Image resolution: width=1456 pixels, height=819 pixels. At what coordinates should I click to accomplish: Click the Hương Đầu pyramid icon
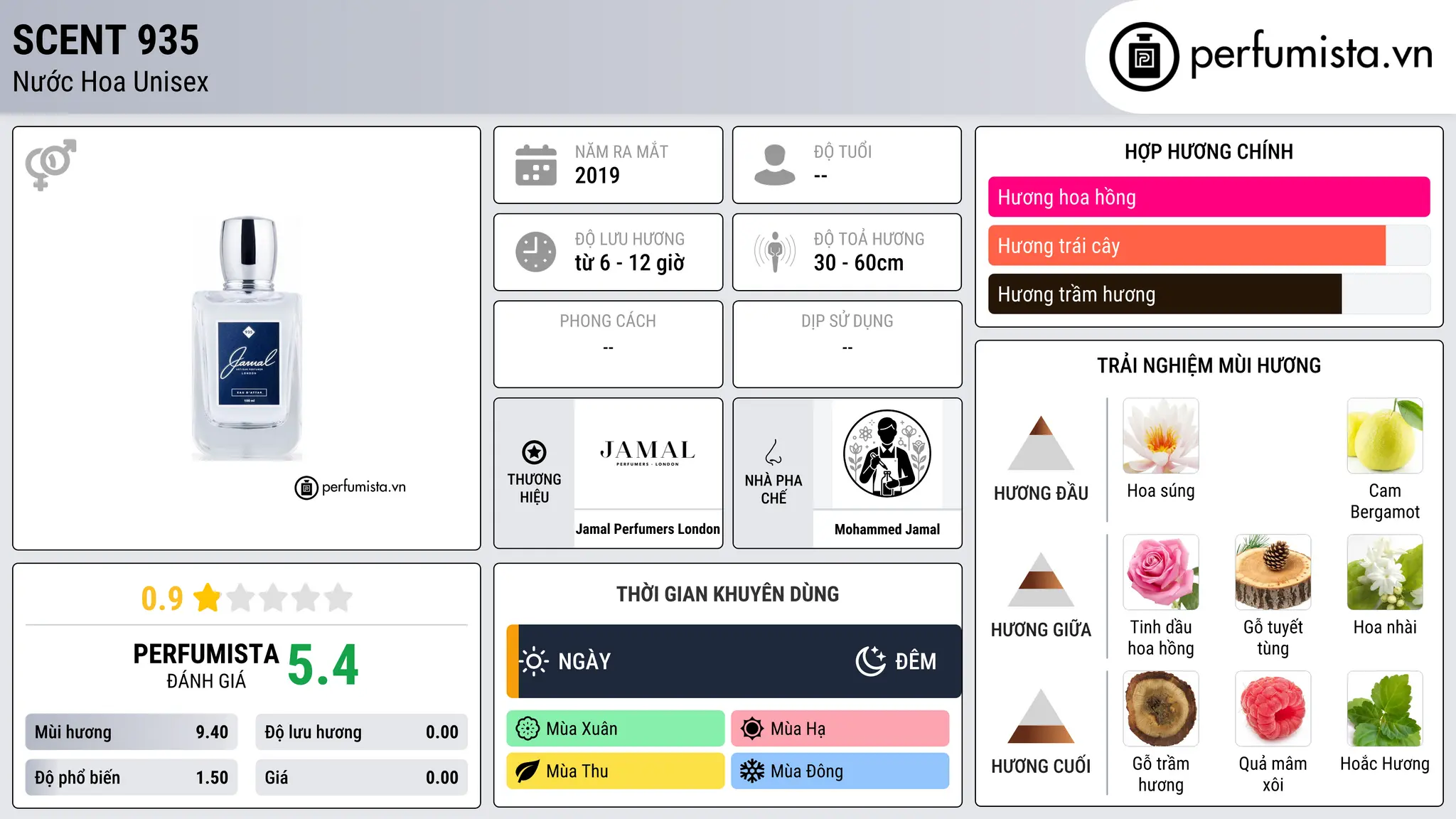click(x=1041, y=443)
